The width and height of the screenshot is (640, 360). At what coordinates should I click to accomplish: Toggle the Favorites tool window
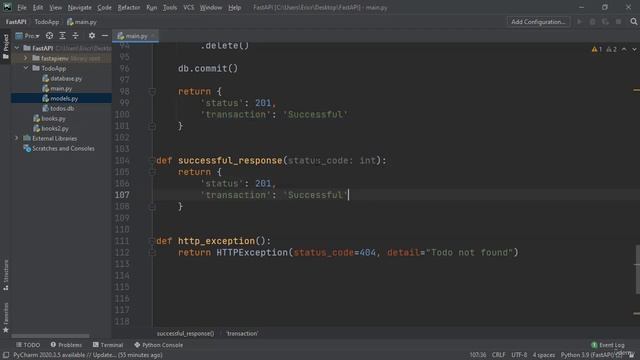point(5,317)
